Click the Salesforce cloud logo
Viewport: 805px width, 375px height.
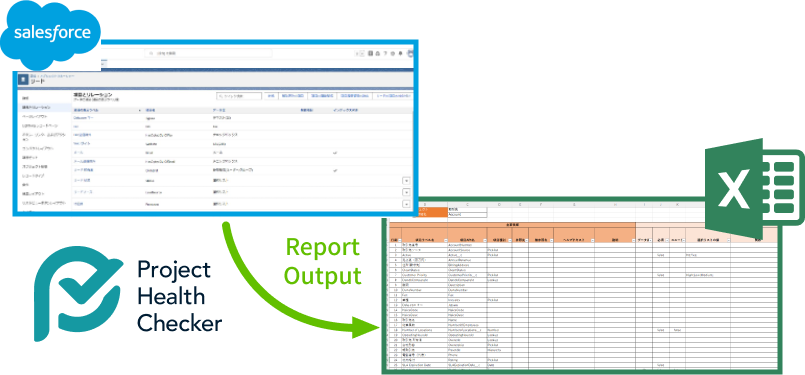[50, 34]
